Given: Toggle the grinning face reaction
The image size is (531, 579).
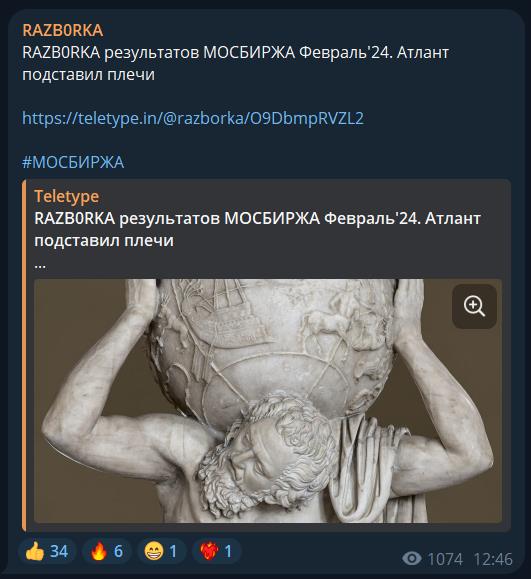Looking at the screenshot, I should click(161, 551).
